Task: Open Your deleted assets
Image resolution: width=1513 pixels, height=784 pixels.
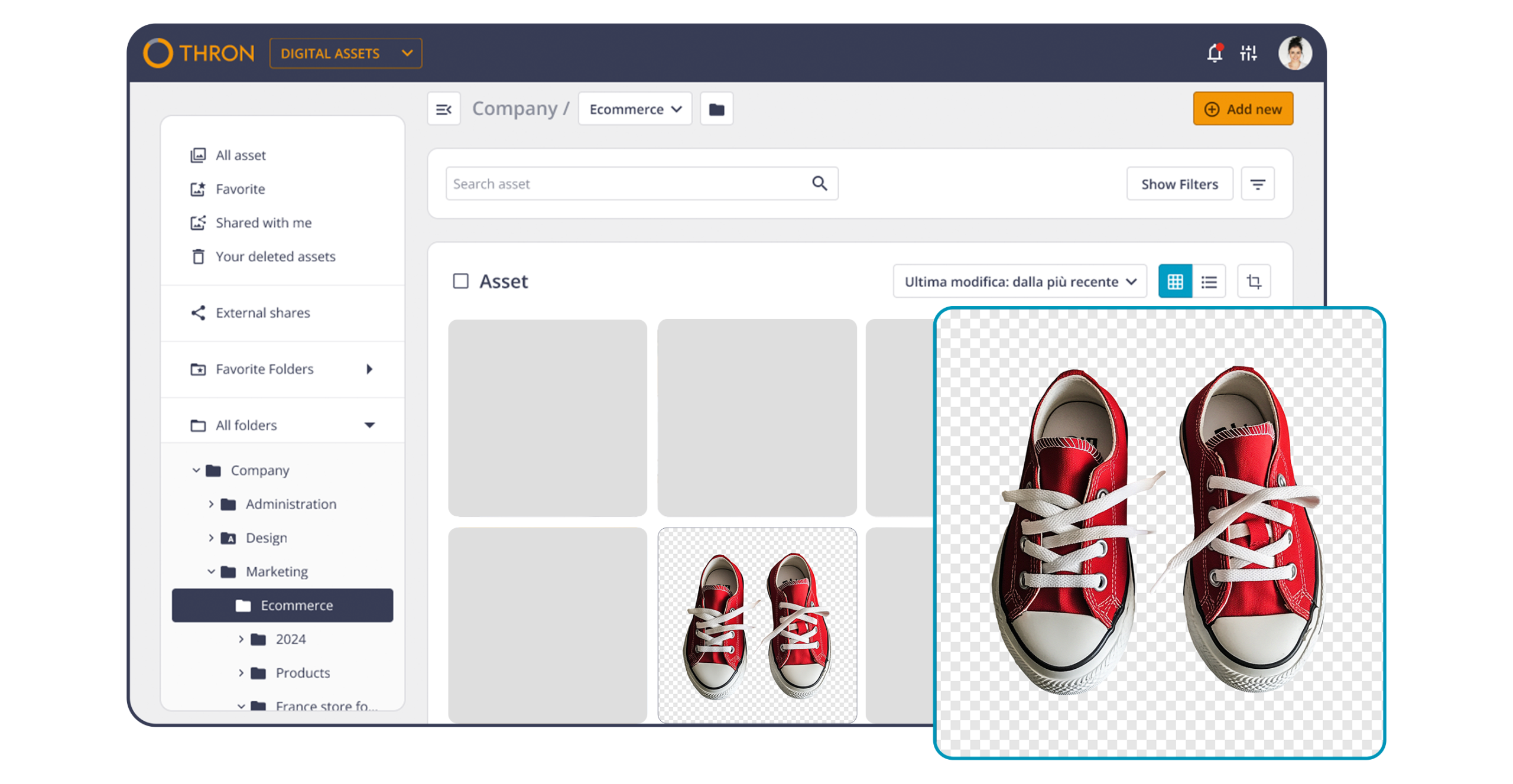Action: pos(275,256)
